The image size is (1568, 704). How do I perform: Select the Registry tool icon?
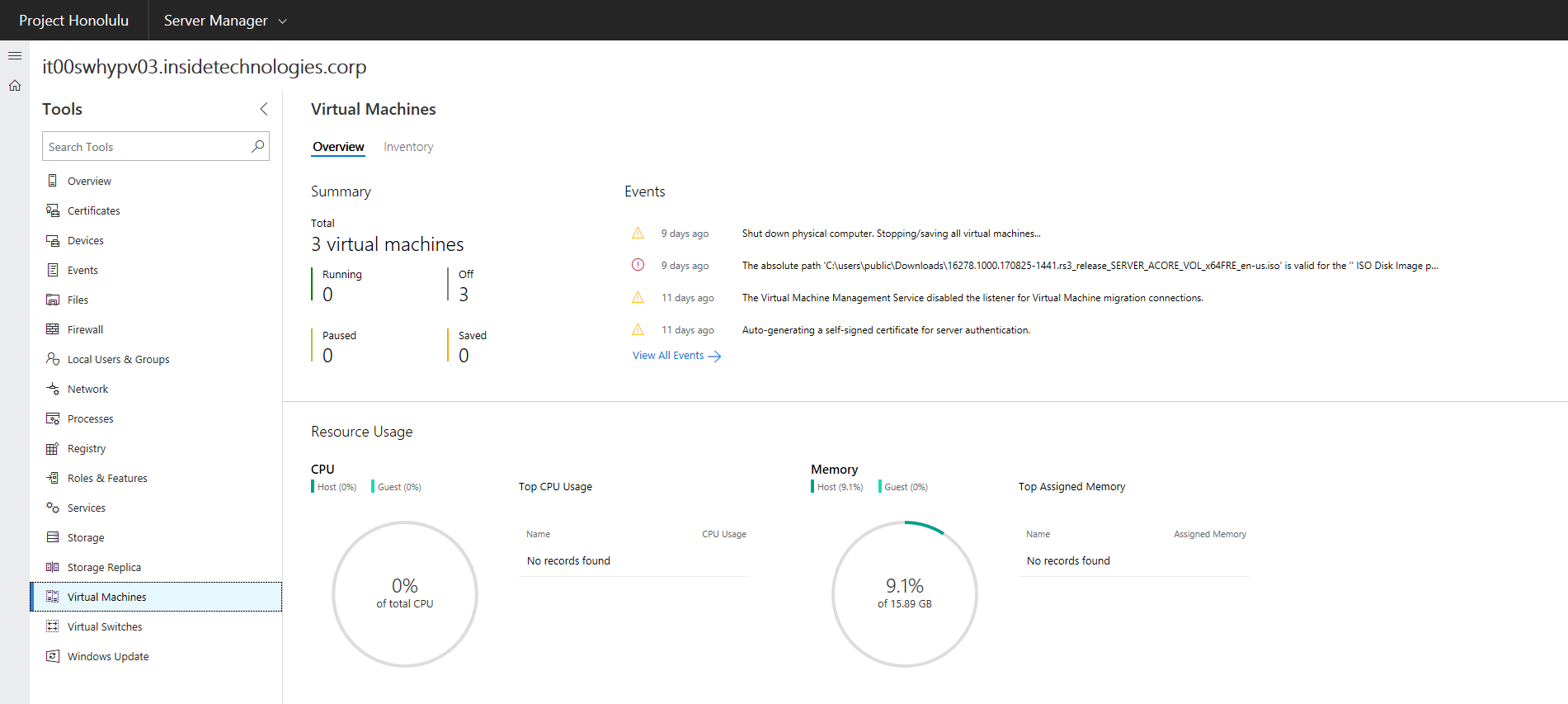(53, 448)
